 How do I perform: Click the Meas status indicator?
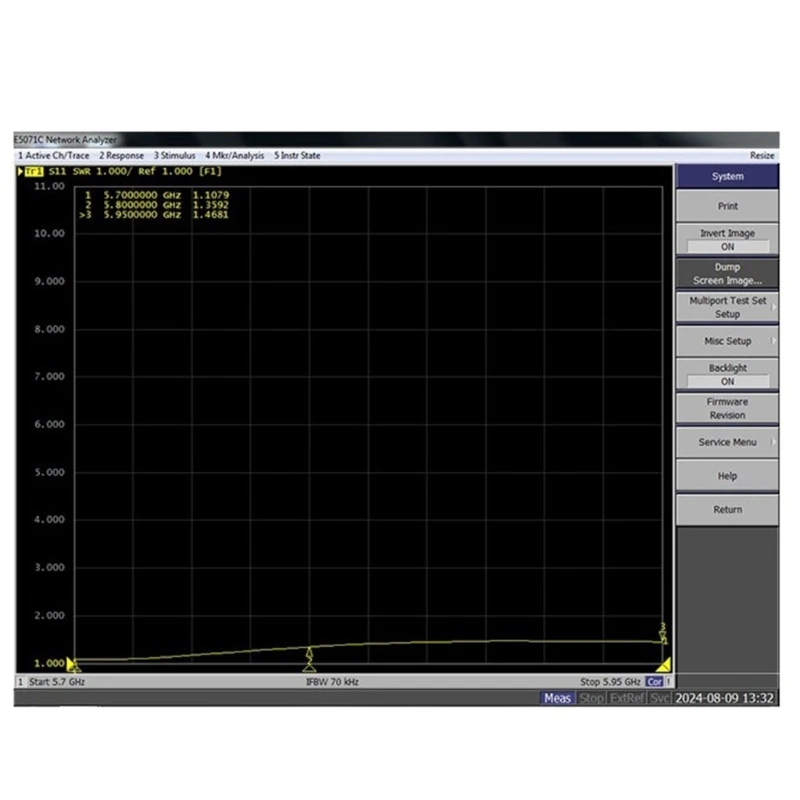(x=557, y=698)
